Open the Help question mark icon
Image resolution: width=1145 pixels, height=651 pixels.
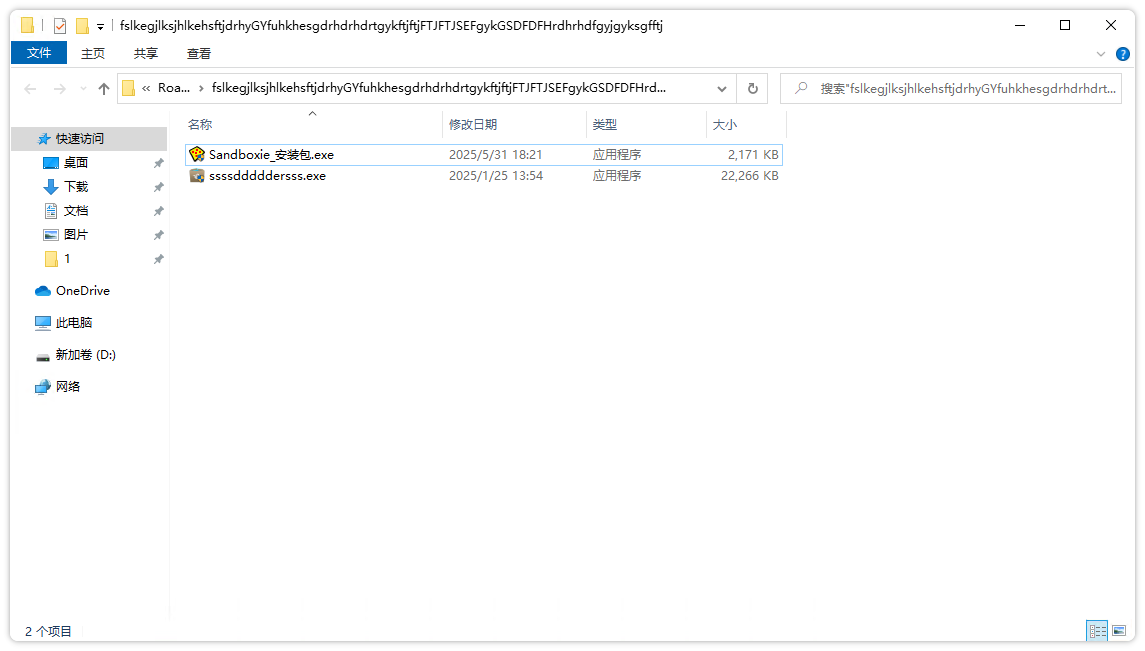1122,54
